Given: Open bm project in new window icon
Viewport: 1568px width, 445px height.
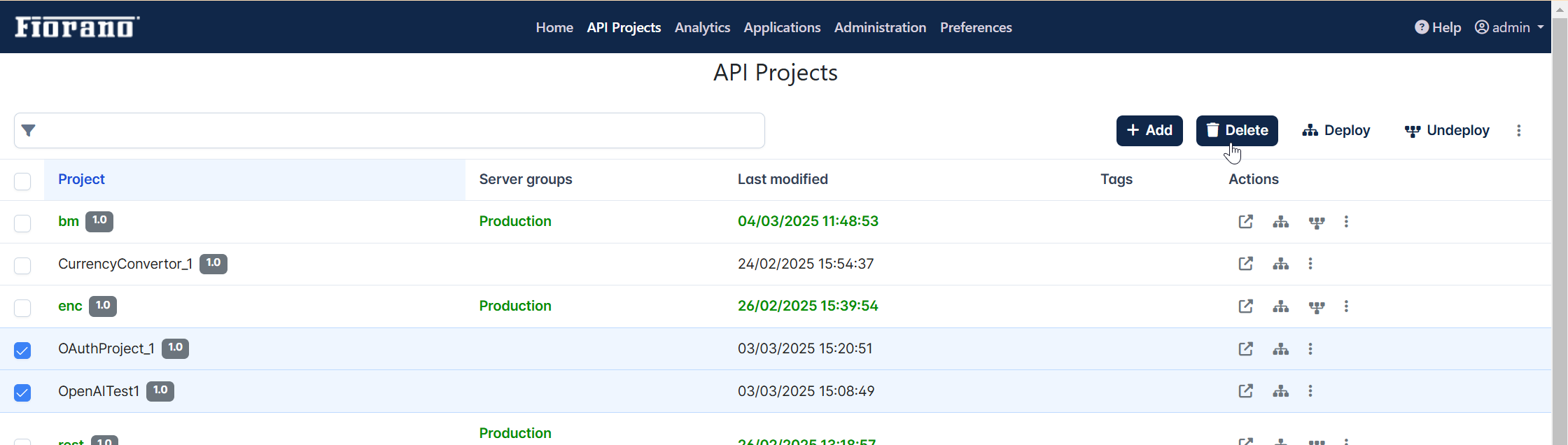Looking at the screenshot, I should click(1245, 222).
